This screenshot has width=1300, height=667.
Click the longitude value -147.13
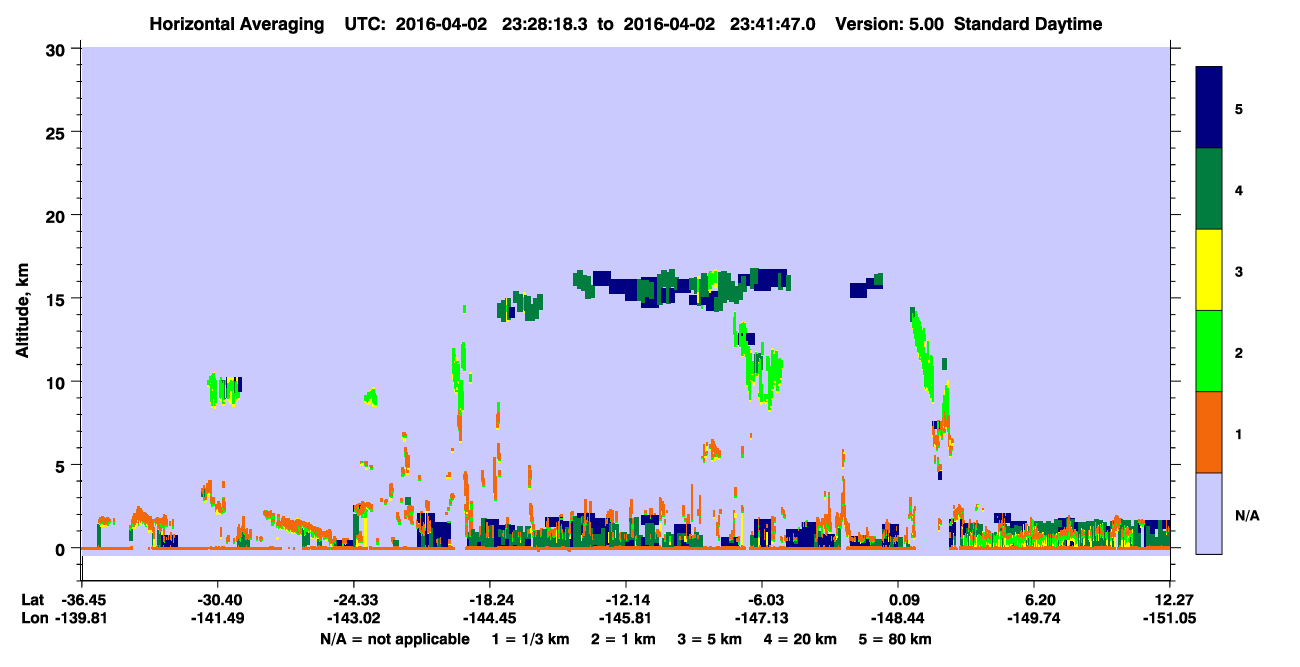pos(762,617)
